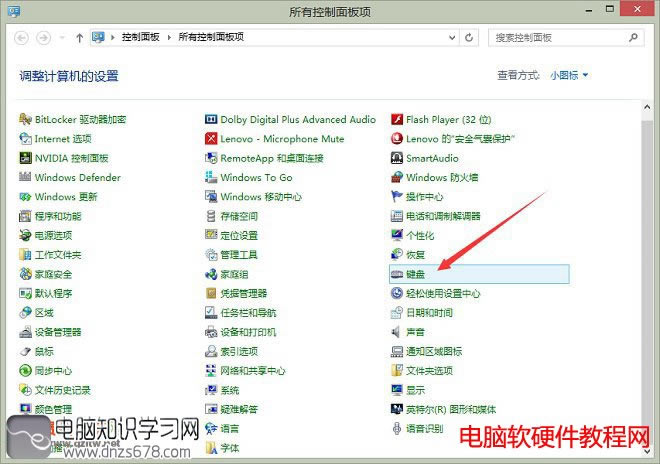This screenshot has width=660, height=464.
Task: Expand the chevron before 控制面板 breadcrumb
Action: tap(112, 37)
